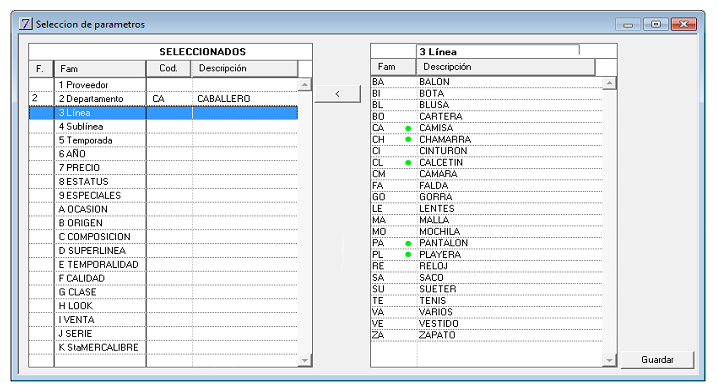Viewport: 718px width, 389px height.
Task: Click the Guardar button
Action: [657, 360]
